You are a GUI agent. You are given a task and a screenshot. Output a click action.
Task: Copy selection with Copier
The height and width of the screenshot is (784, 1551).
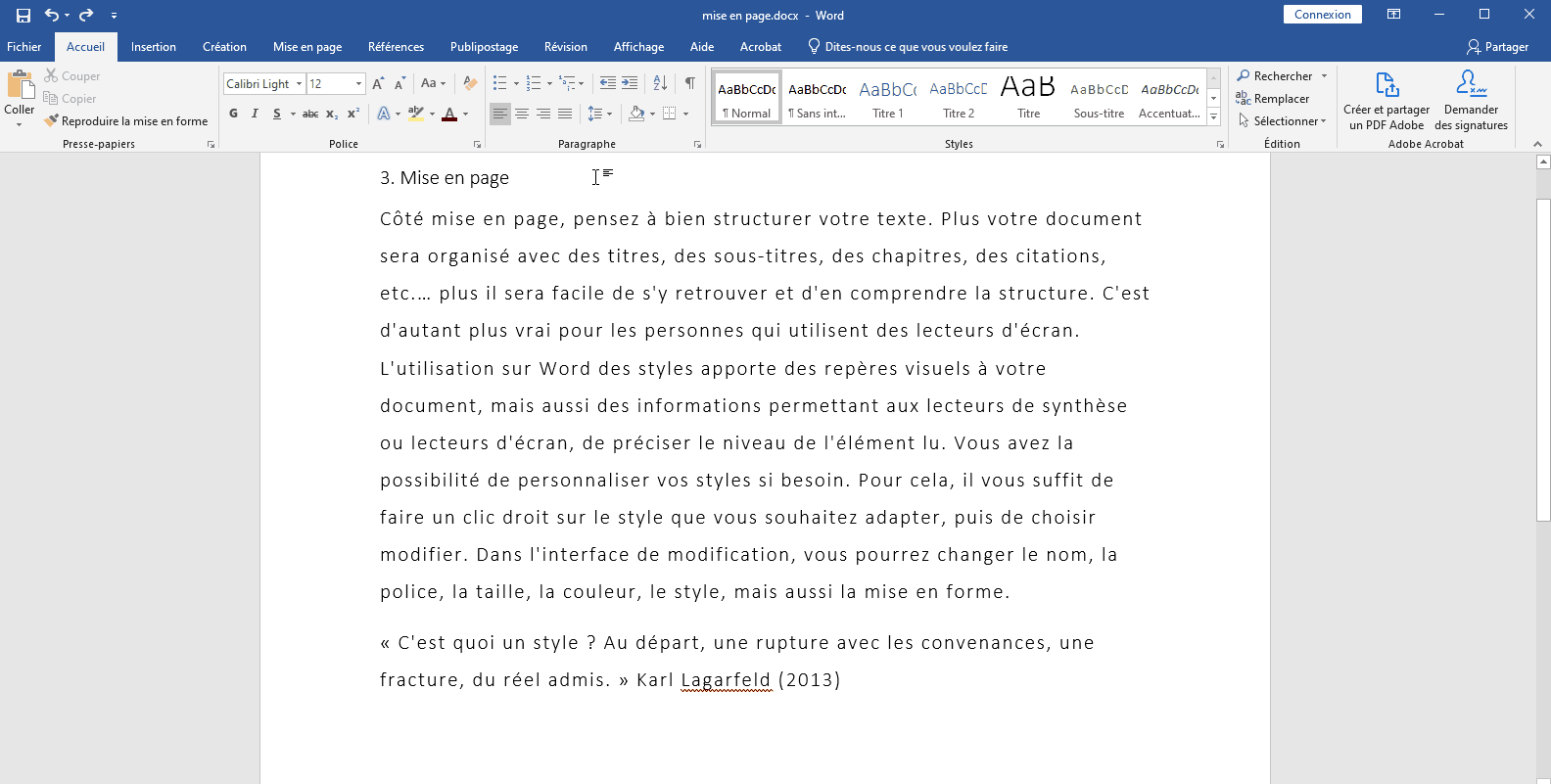[70, 98]
